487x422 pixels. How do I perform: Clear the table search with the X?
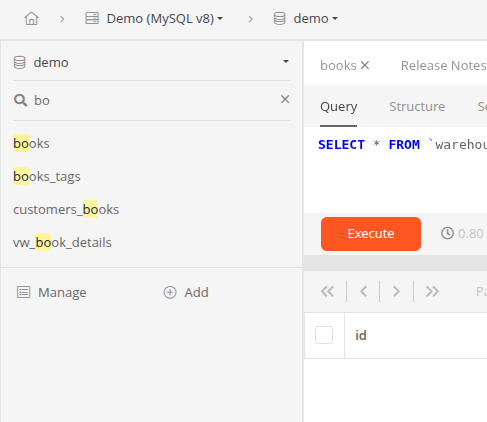pos(285,99)
